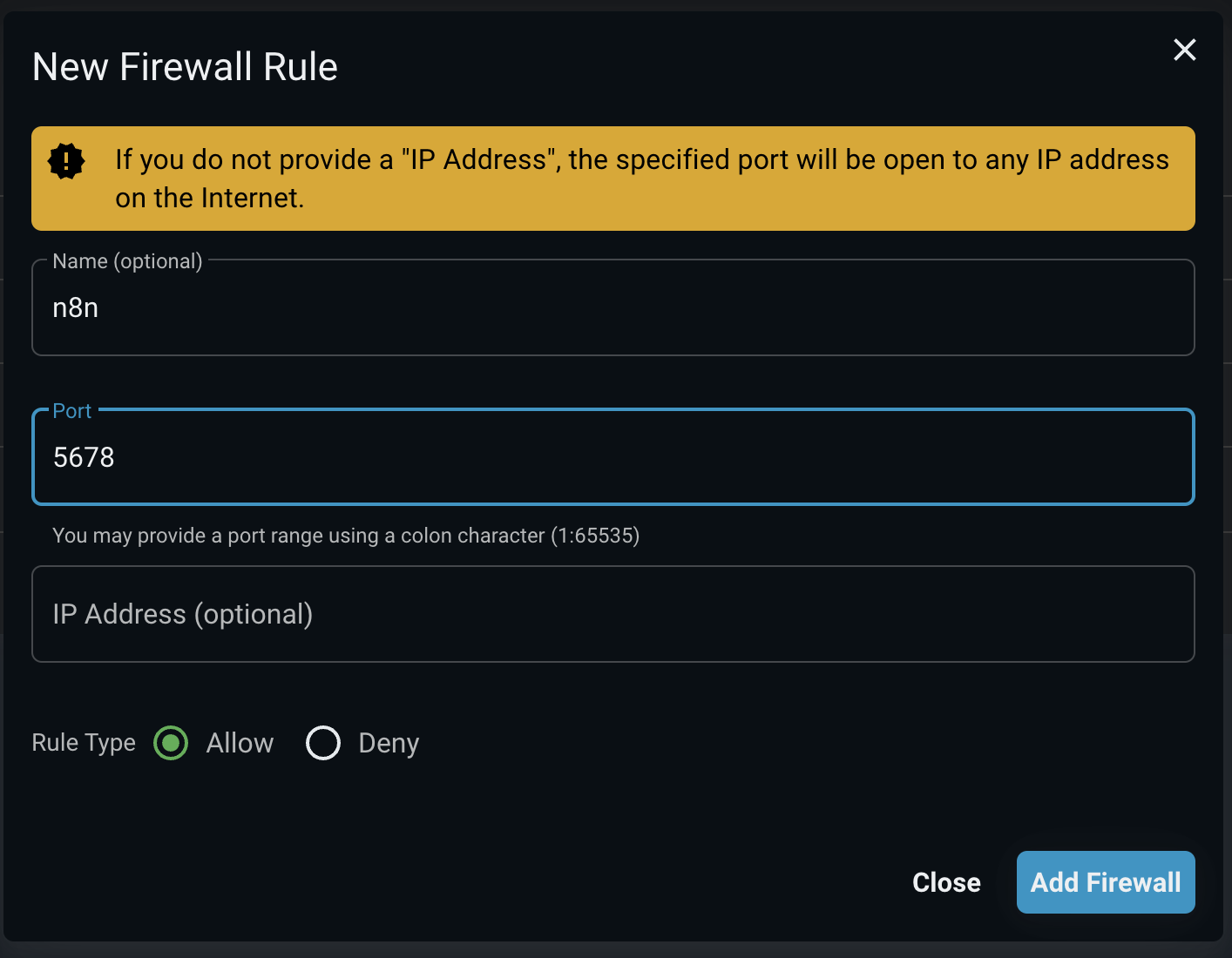The height and width of the screenshot is (958, 1232).
Task: Click the Add Firewall button
Action: (1105, 882)
